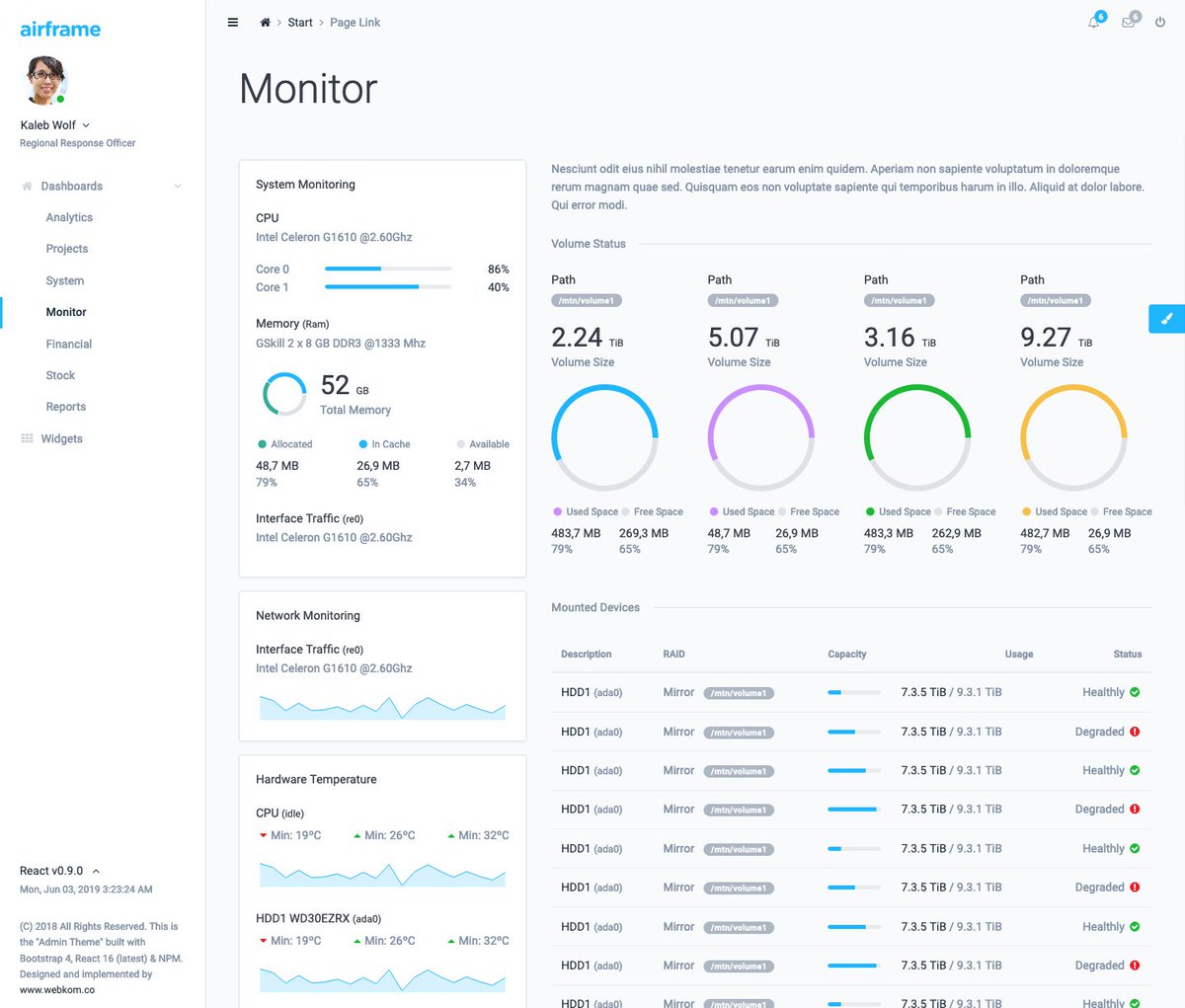Click the airframe logo
This screenshot has width=1185, height=1008.
60,29
